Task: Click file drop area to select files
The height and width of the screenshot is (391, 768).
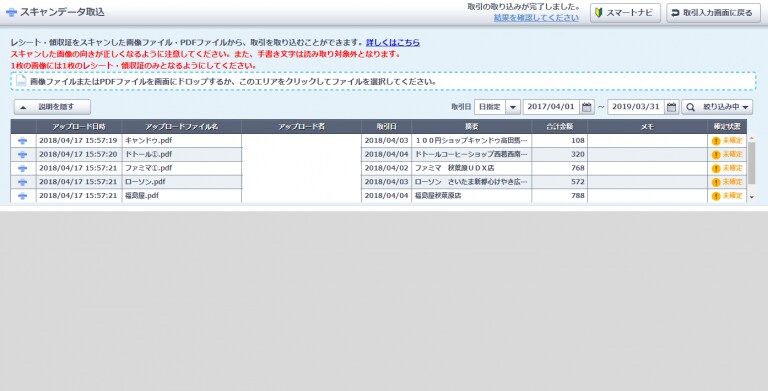Action: click(383, 81)
